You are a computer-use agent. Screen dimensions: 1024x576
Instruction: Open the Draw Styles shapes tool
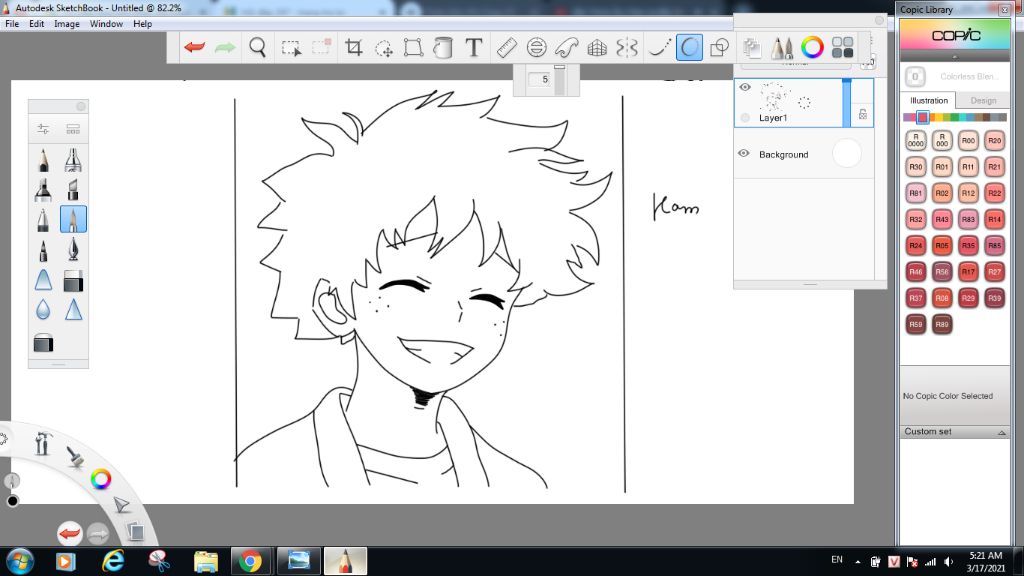719,47
